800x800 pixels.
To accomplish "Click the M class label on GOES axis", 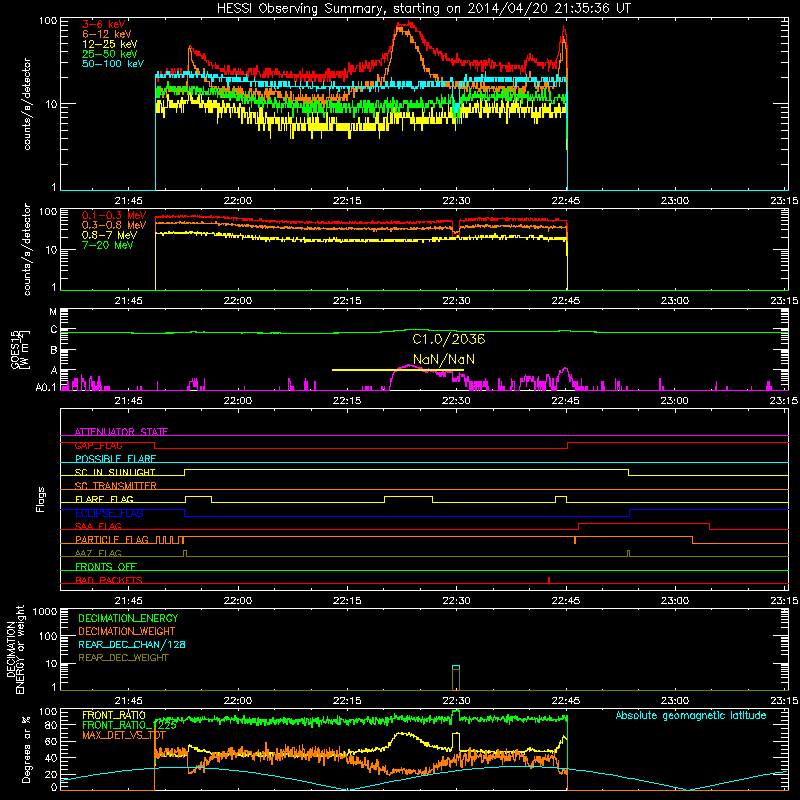I will click(53, 311).
